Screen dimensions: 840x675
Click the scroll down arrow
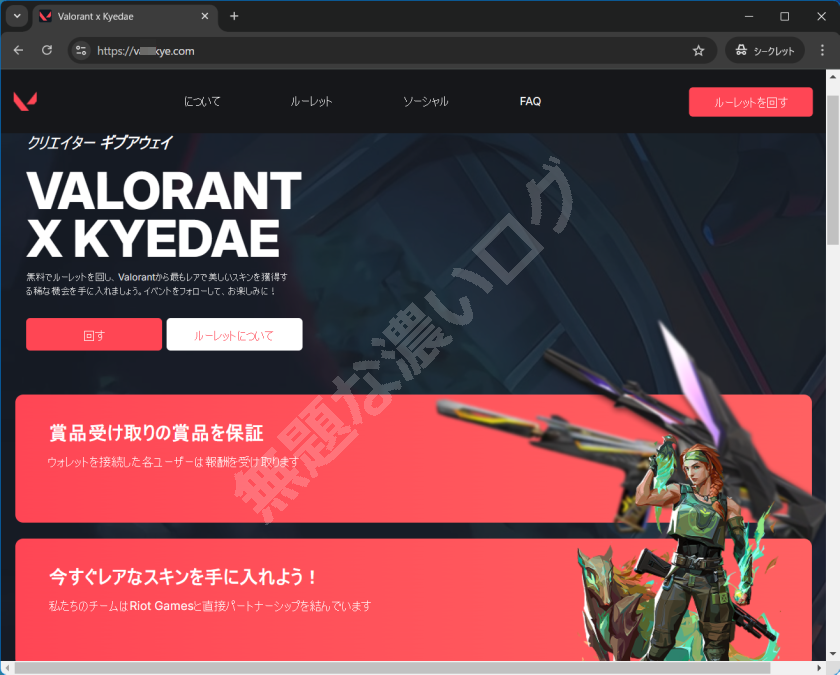click(833, 654)
